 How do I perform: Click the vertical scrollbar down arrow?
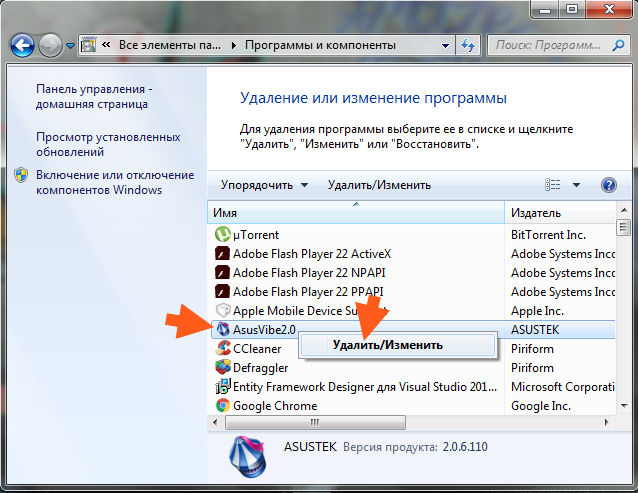623,405
